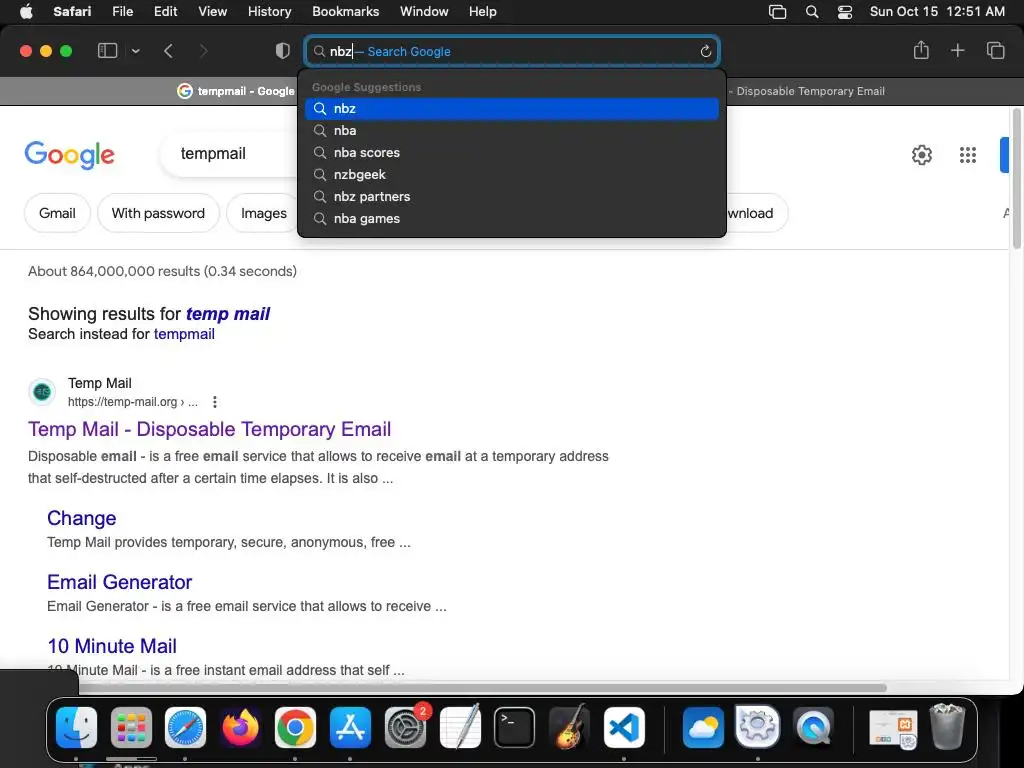Viewport: 1024px width, 768px height.
Task: Open TextEdit from the Dock
Action: tap(460, 727)
